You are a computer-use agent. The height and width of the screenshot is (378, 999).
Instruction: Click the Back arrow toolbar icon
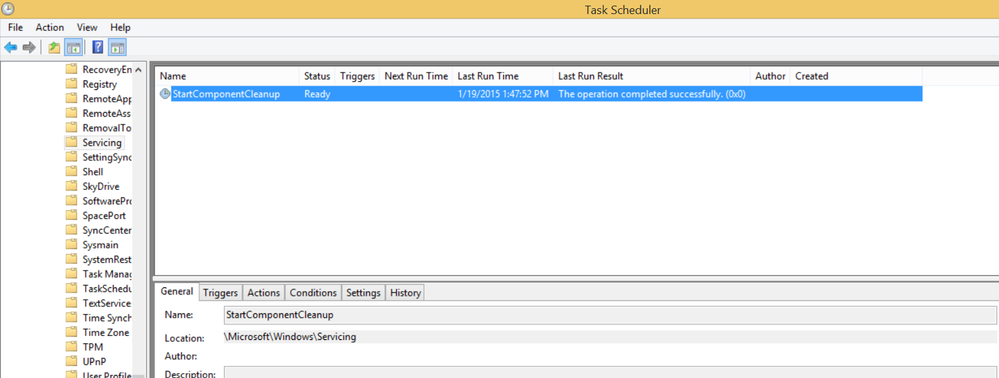[11, 47]
